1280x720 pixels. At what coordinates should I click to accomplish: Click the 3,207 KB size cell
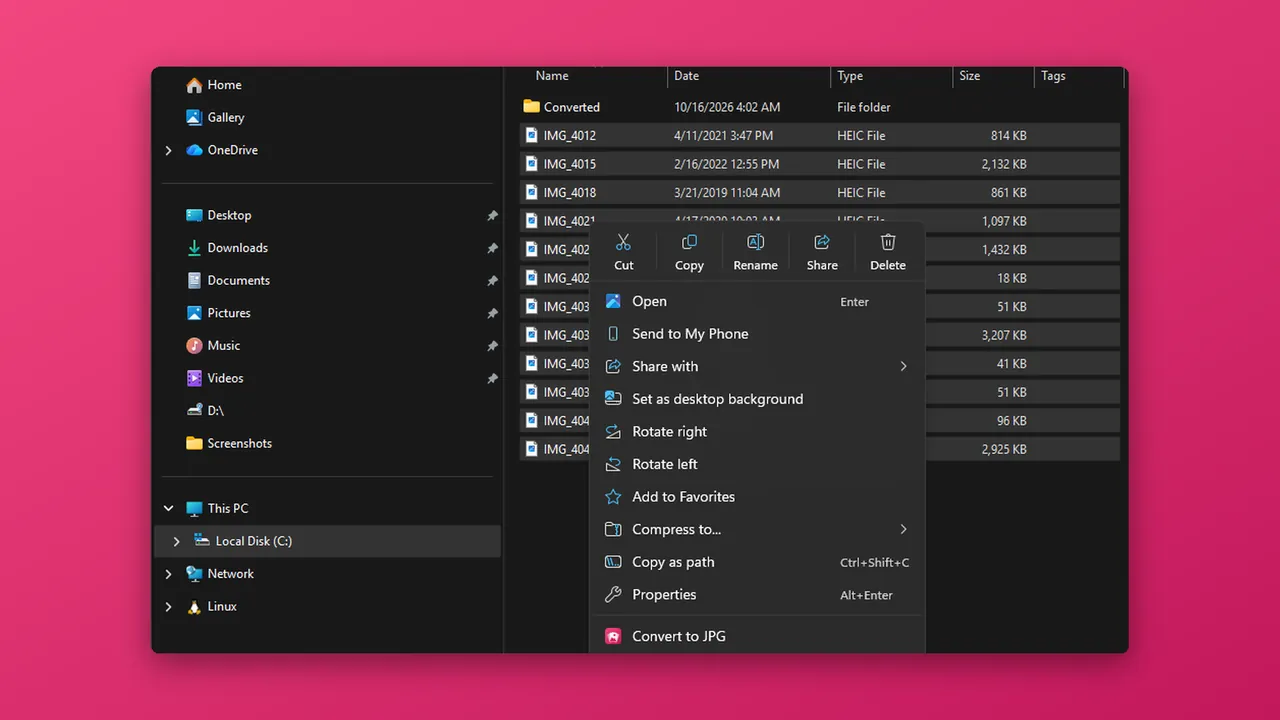click(x=1004, y=335)
